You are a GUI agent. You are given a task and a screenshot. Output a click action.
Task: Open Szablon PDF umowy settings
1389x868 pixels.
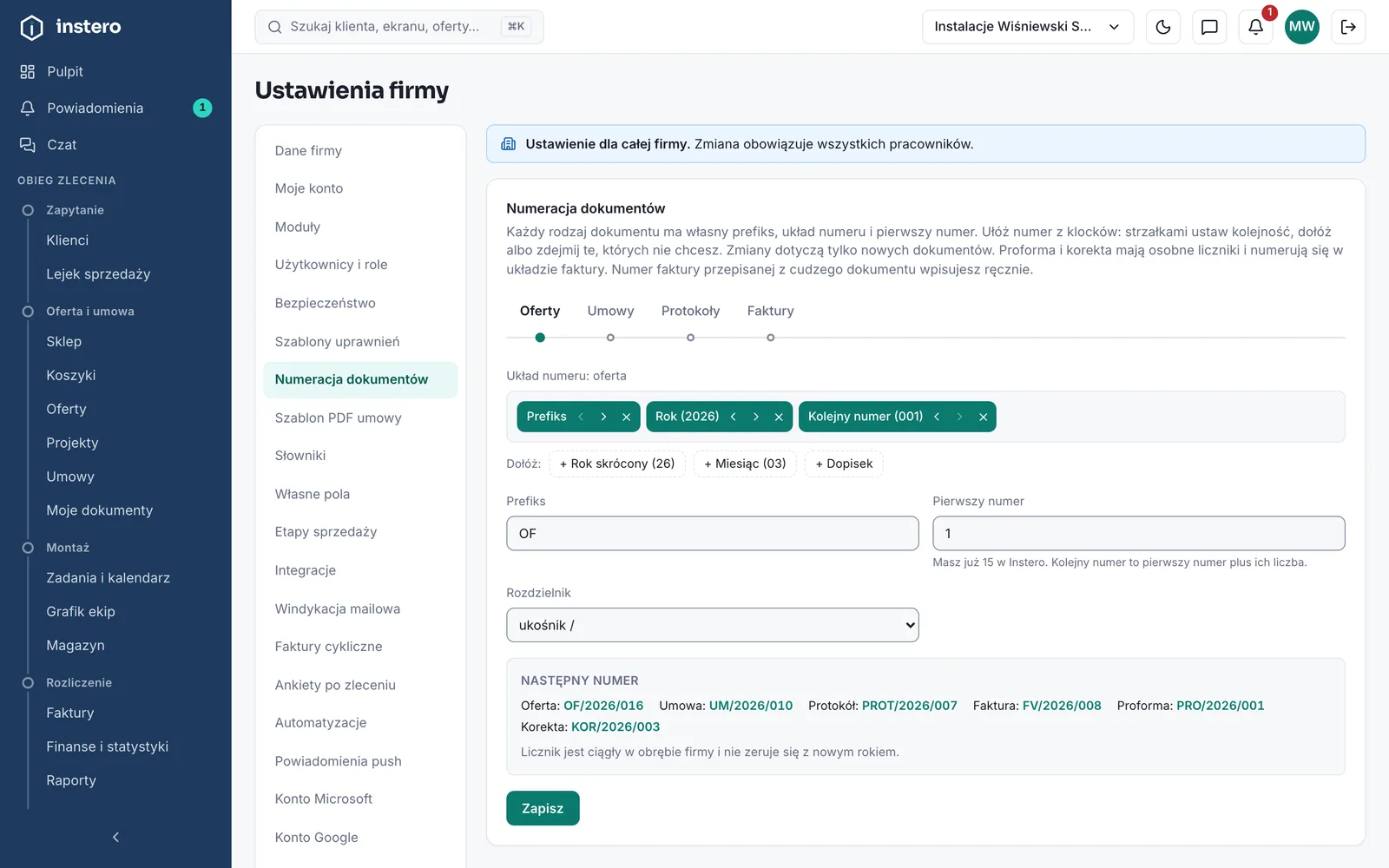[x=360, y=418]
